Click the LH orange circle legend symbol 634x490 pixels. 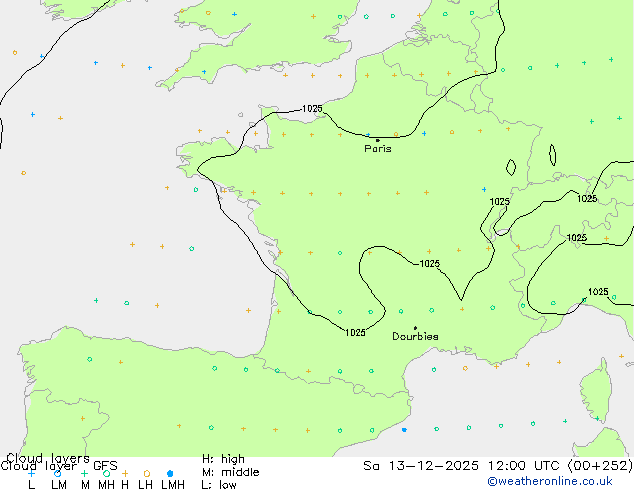pyautogui.click(x=147, y=473)
